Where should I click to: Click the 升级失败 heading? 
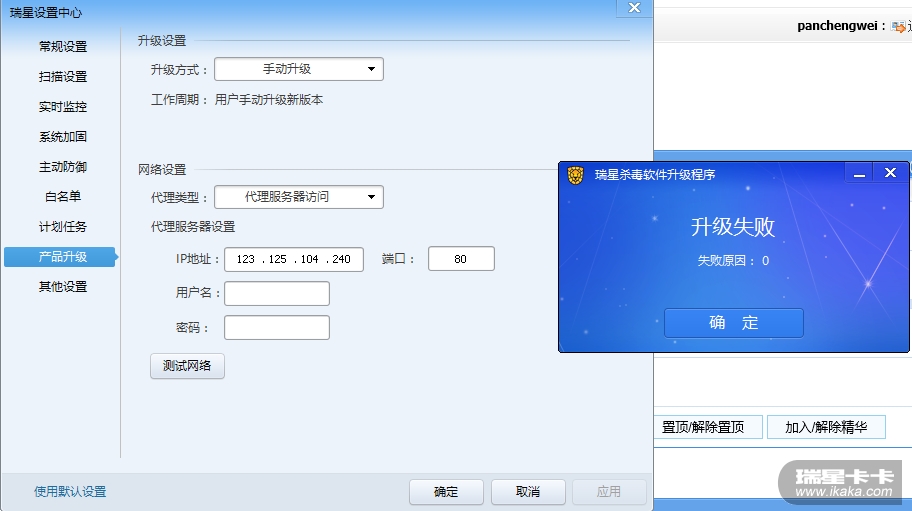pyautogui.click(x=733, y=227)
